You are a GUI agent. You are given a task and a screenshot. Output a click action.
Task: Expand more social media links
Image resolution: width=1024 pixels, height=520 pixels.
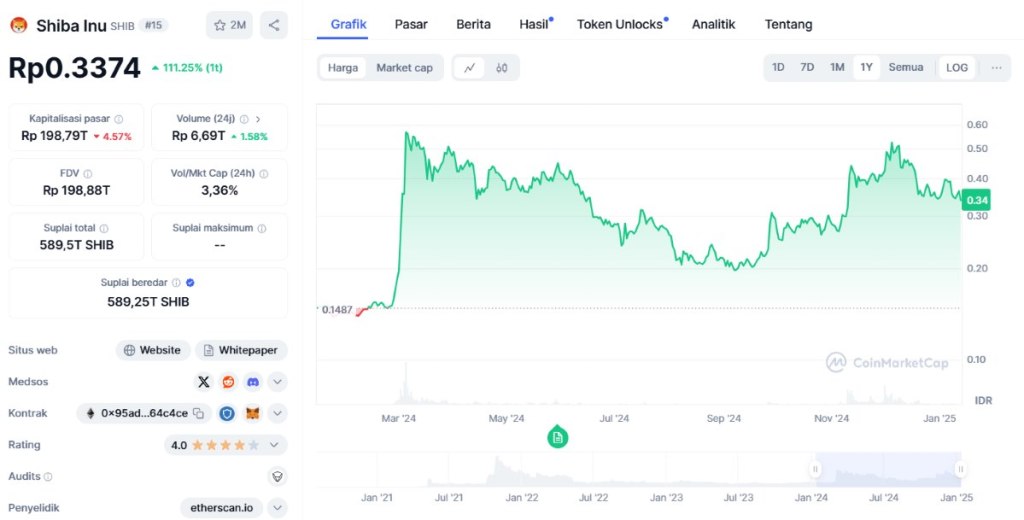278,382
